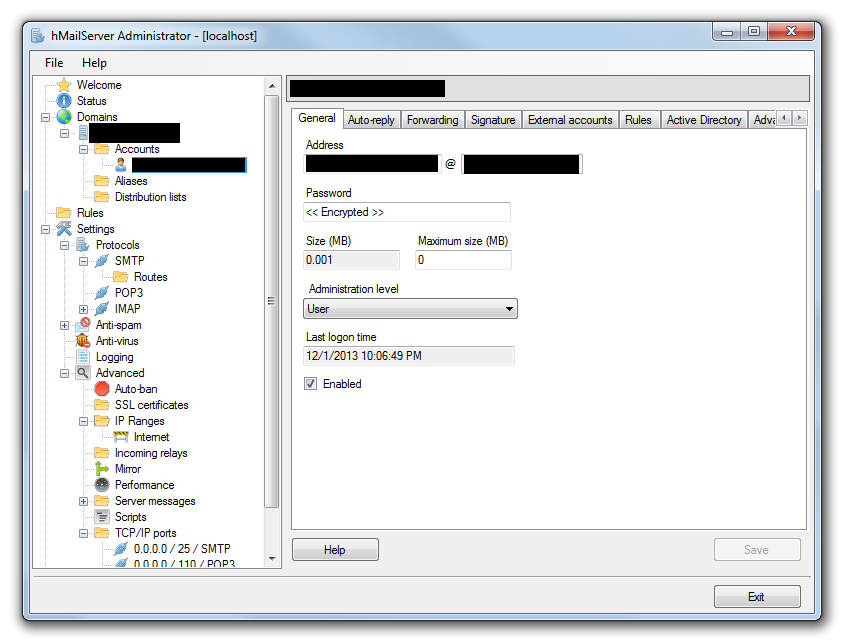Open the File menu
This screenshot has height=642, width=844.
tap(53, 63)
